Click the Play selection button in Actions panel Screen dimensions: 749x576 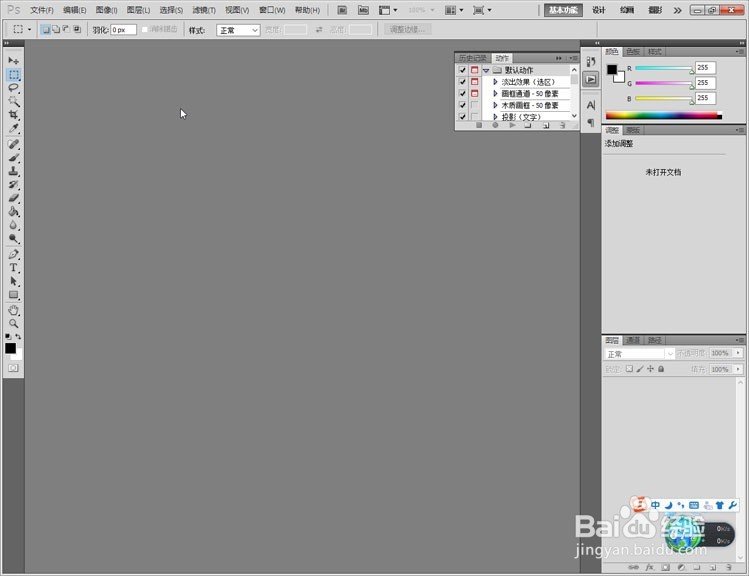(512, 125)
